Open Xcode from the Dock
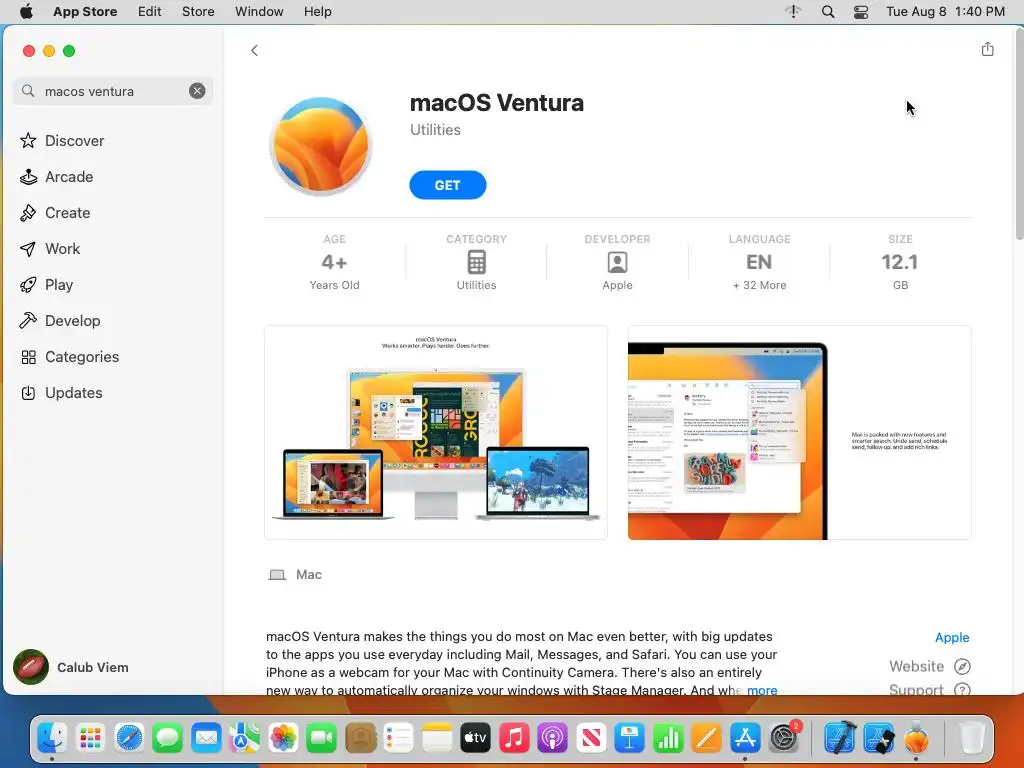 [840, 738]
